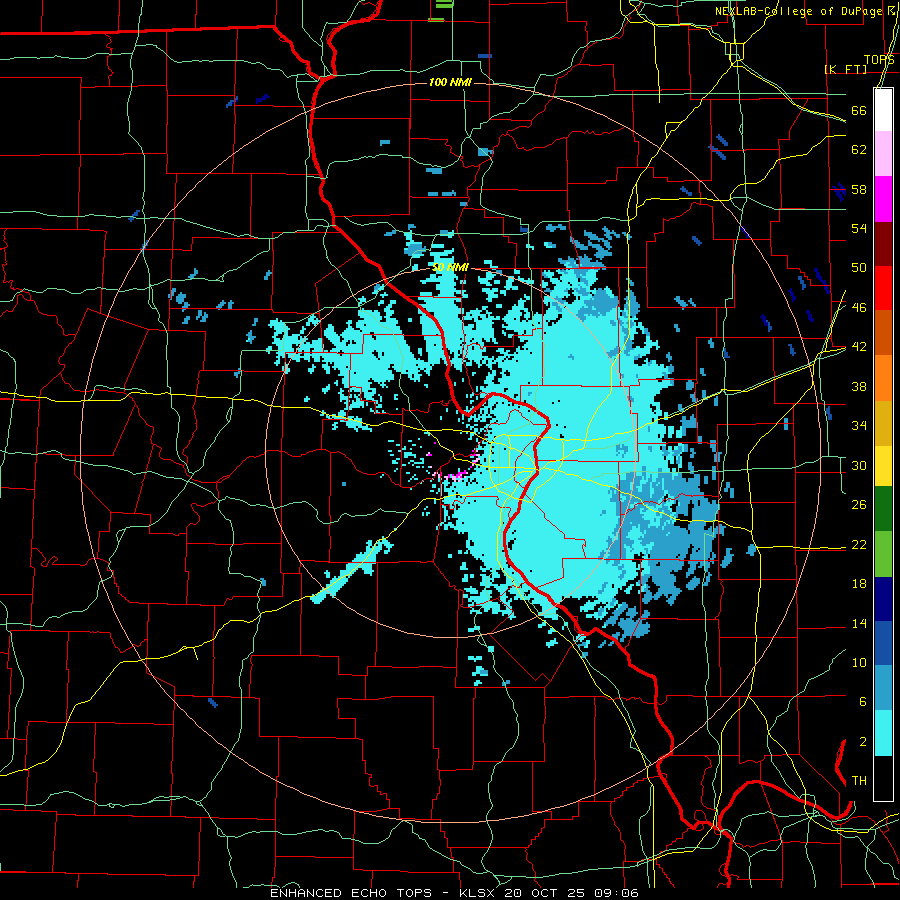The height and width of the screenshot is (900, 900).
Task: Click the gold 38 kft legend swatch
Action: pos(883,422)
